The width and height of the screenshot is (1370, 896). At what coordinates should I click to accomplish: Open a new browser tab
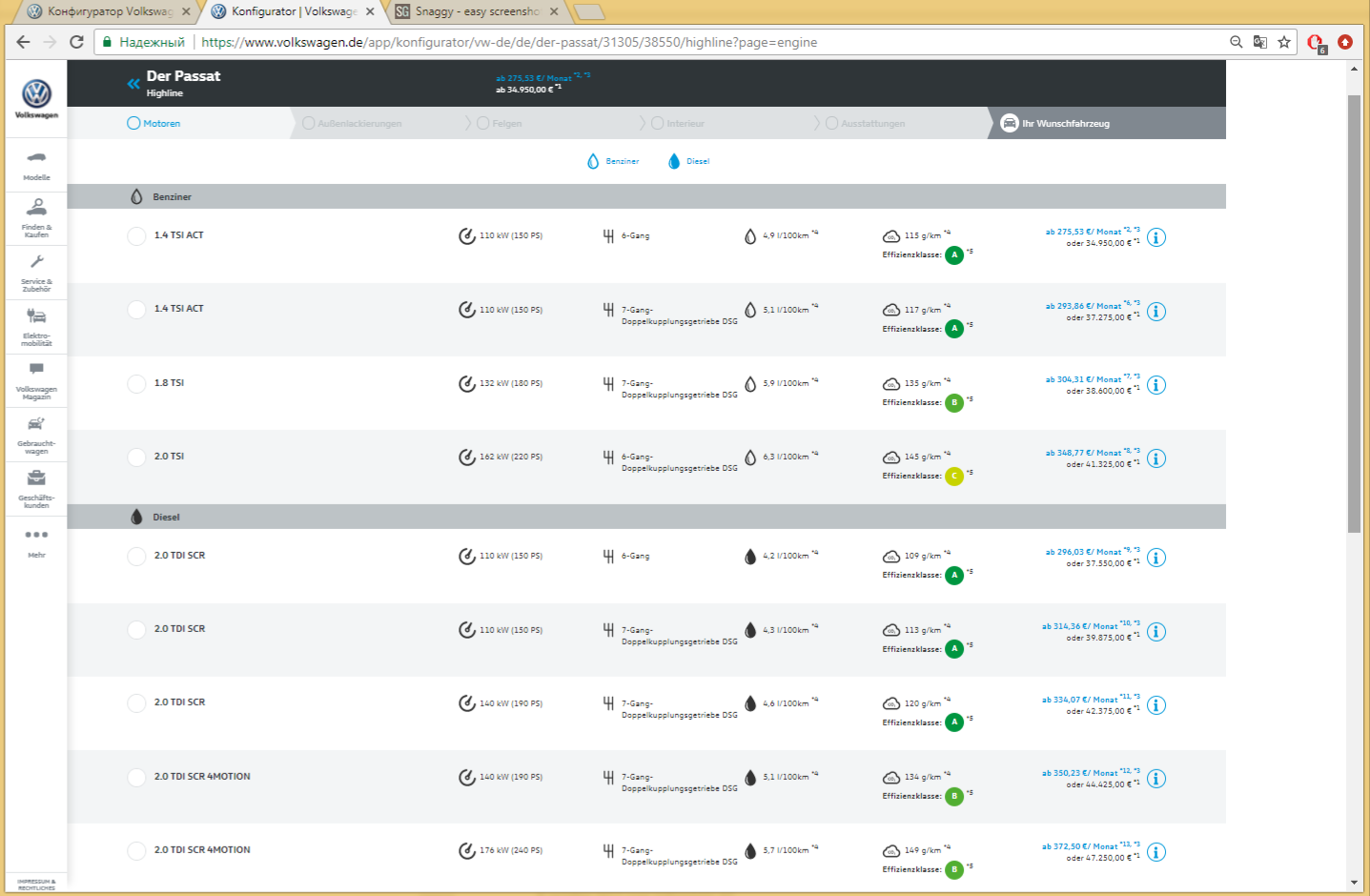[x=590, y=11]
